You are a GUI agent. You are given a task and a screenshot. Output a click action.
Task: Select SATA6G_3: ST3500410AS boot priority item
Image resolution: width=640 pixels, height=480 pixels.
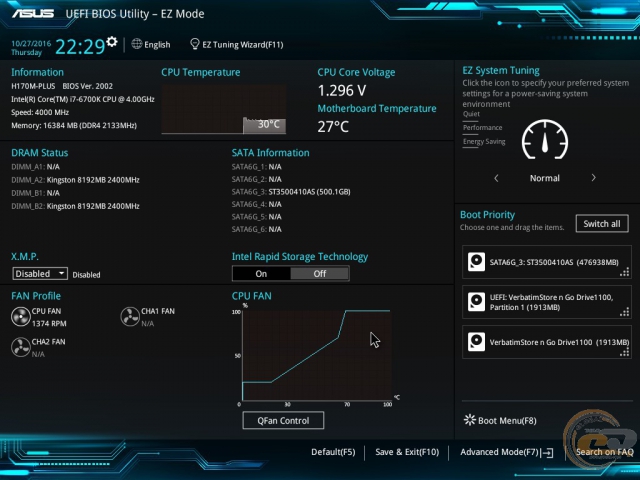click(x=547, y=262)
